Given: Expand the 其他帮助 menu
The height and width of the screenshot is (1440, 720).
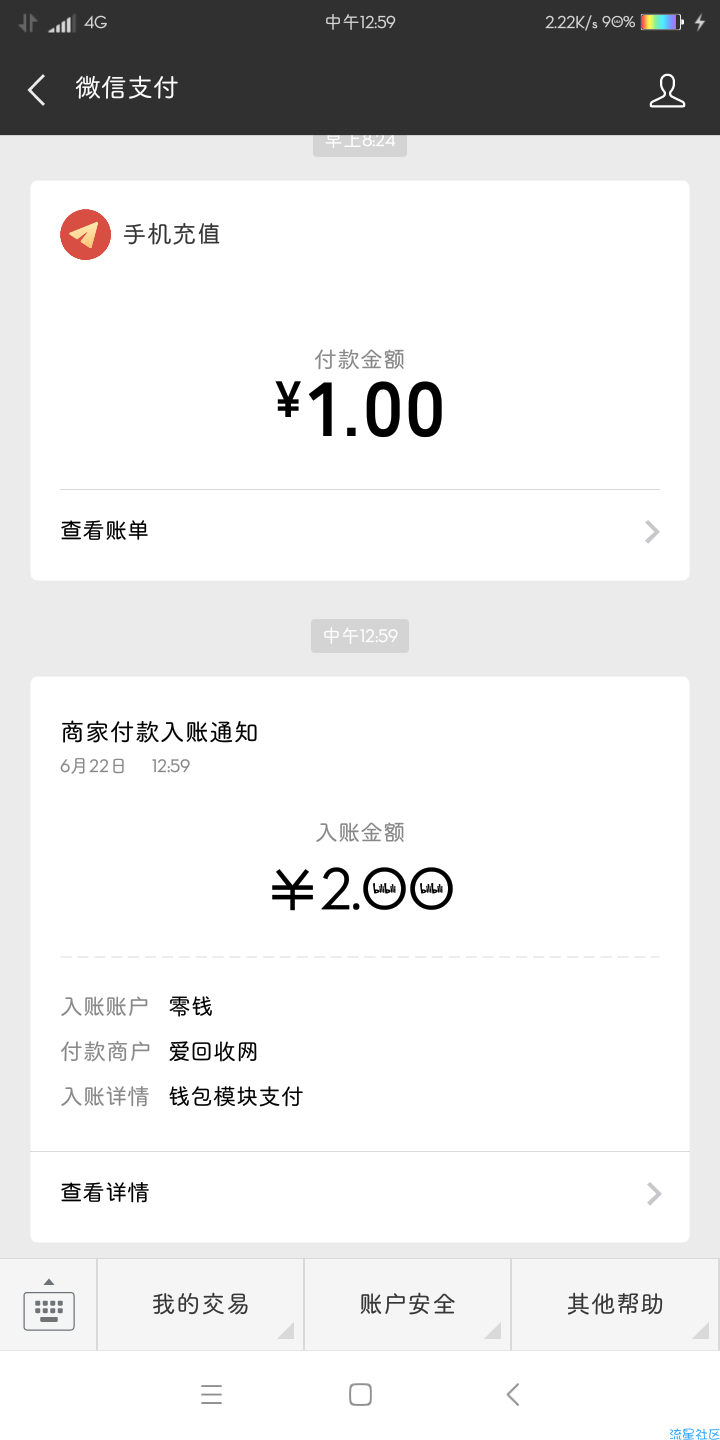Looking at the screenshot, I should [x=615, y=1305].
